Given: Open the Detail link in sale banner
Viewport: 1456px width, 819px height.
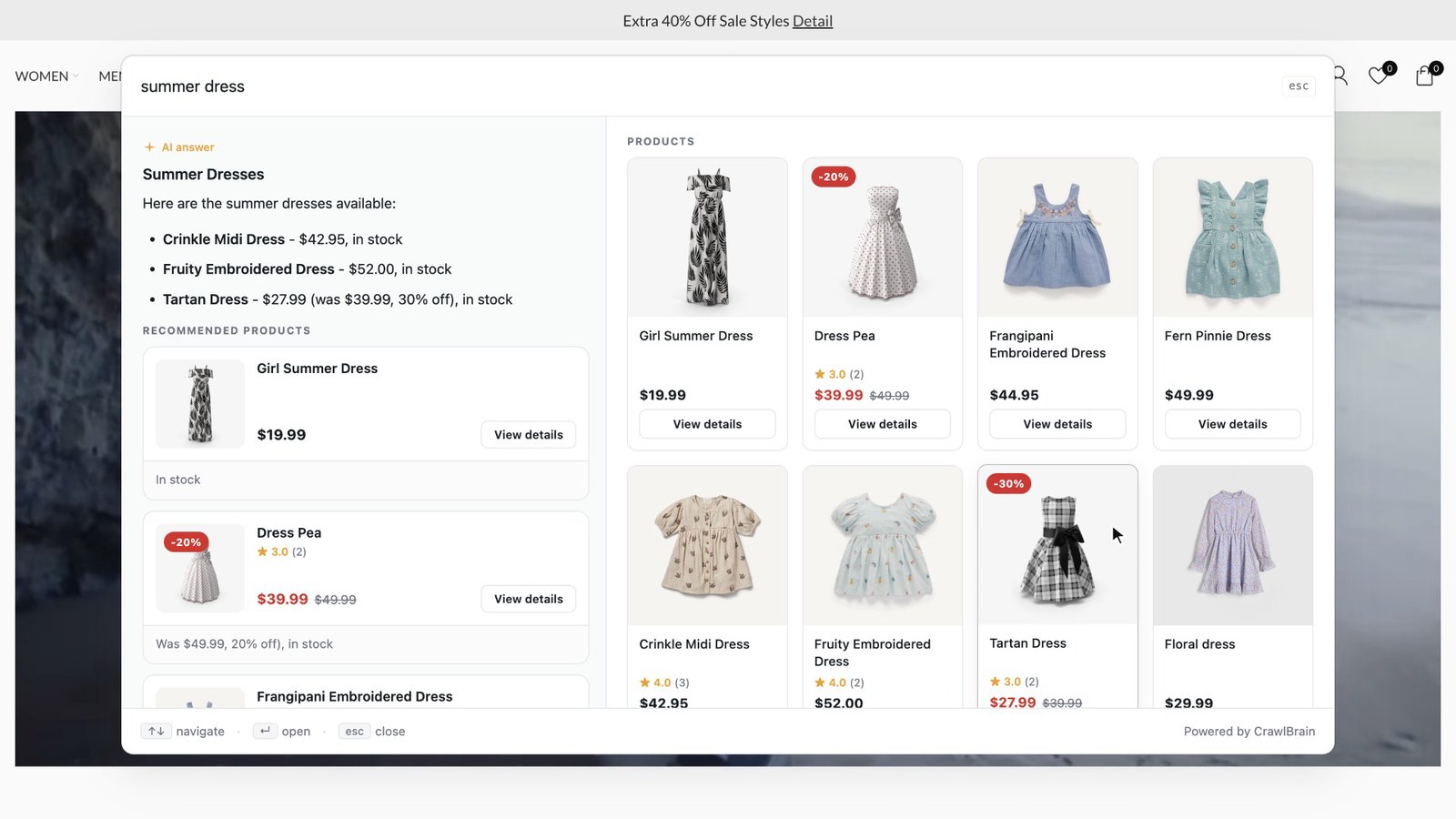Looking at the screenshot, I should tap(813, 21).
